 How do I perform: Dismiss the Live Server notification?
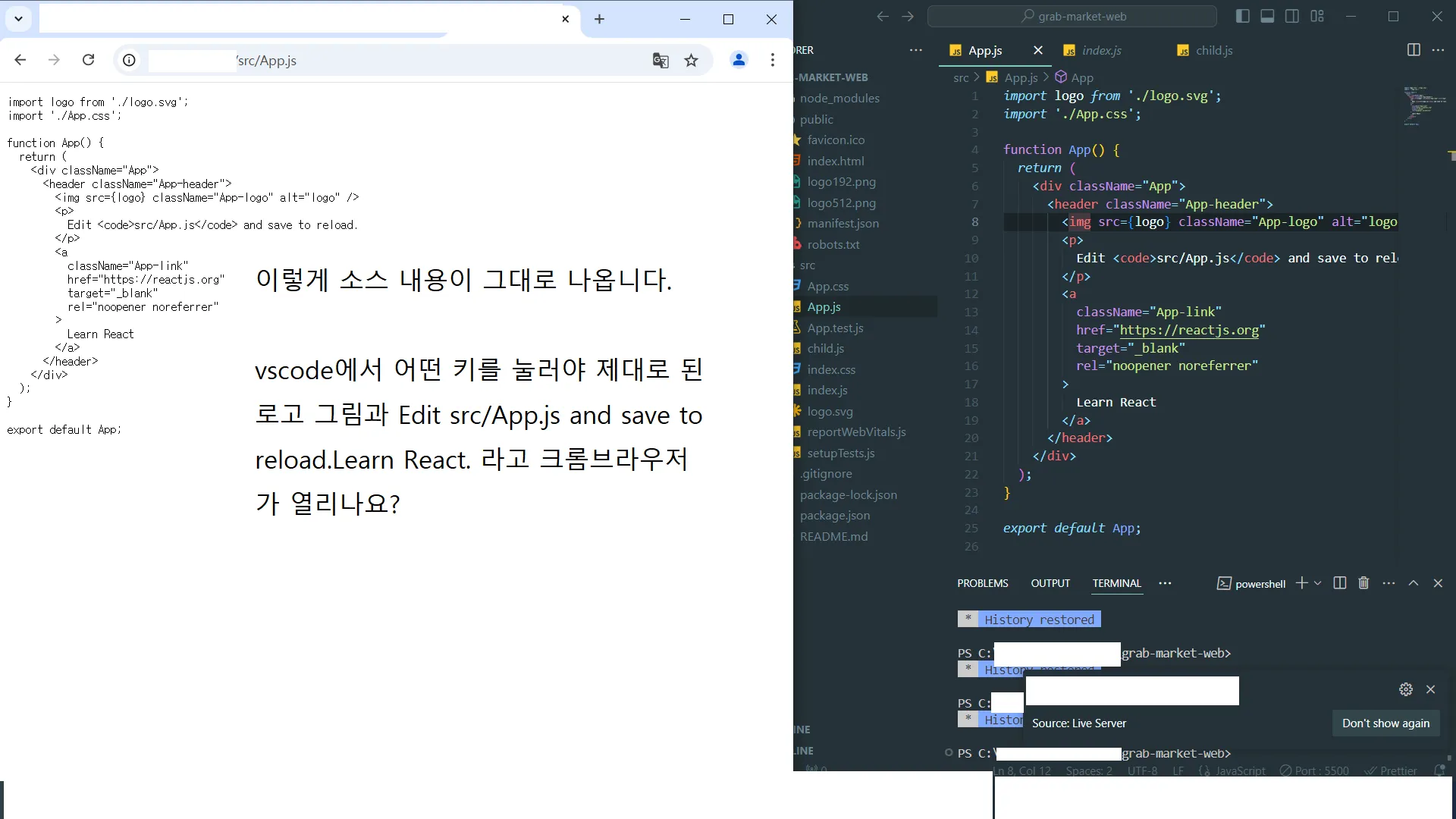tap(1431, 689)
